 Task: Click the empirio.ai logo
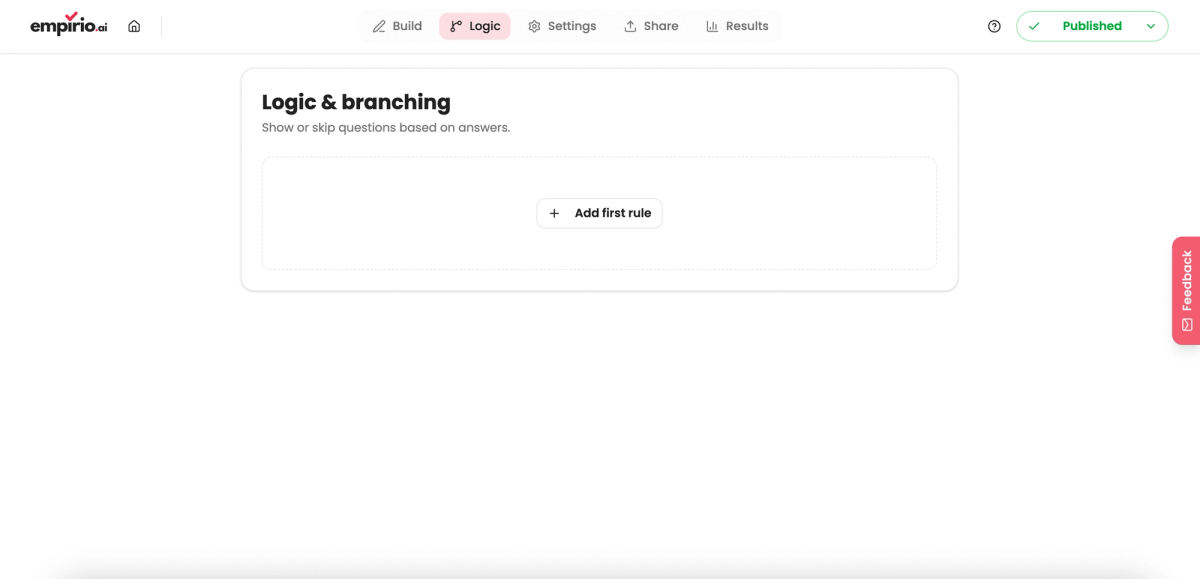point(69,25)
